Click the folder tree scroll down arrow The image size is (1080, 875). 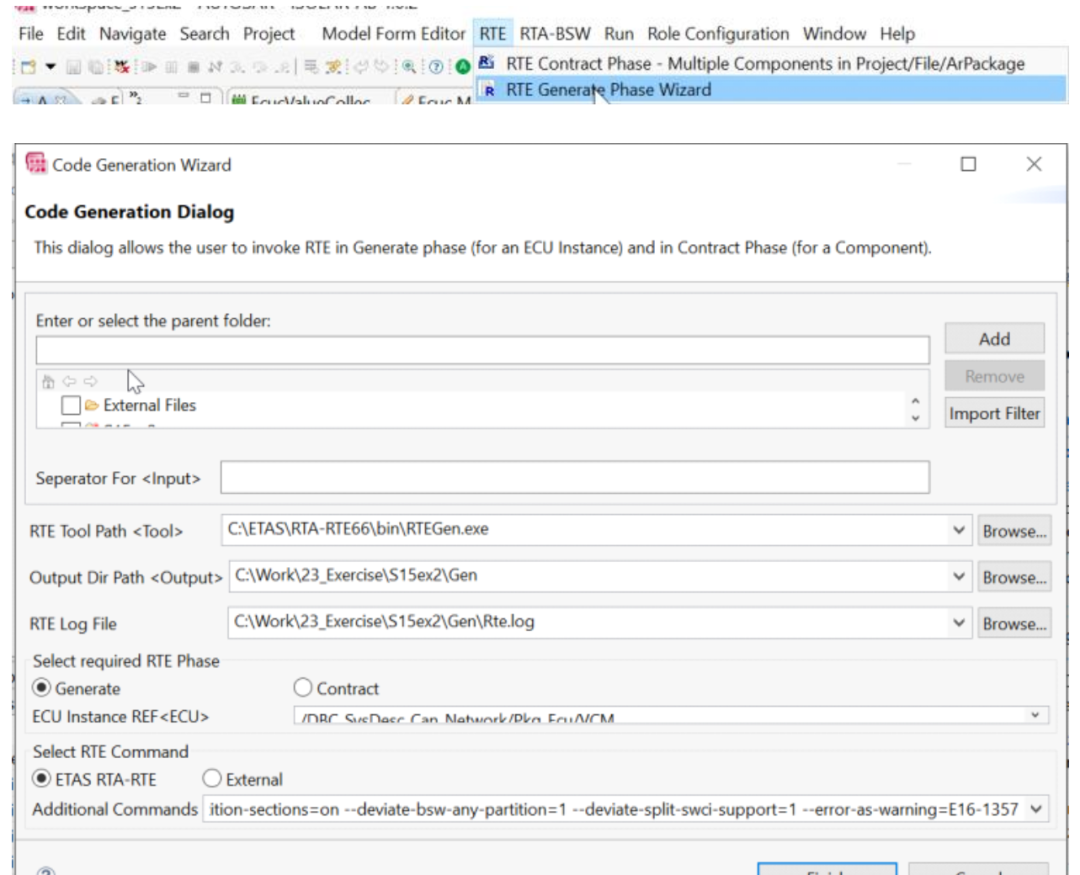coord(915,418)
